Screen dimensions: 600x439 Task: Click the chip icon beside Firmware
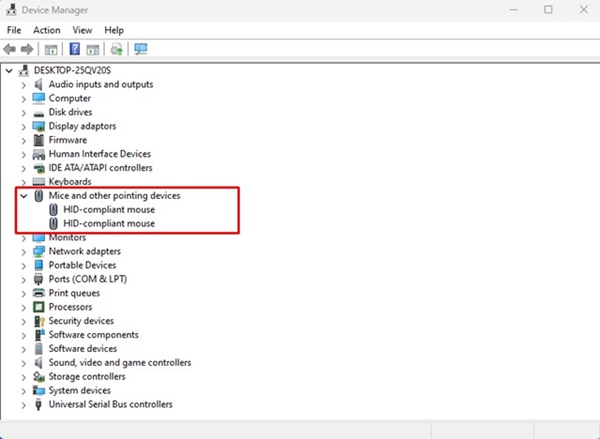39,140
